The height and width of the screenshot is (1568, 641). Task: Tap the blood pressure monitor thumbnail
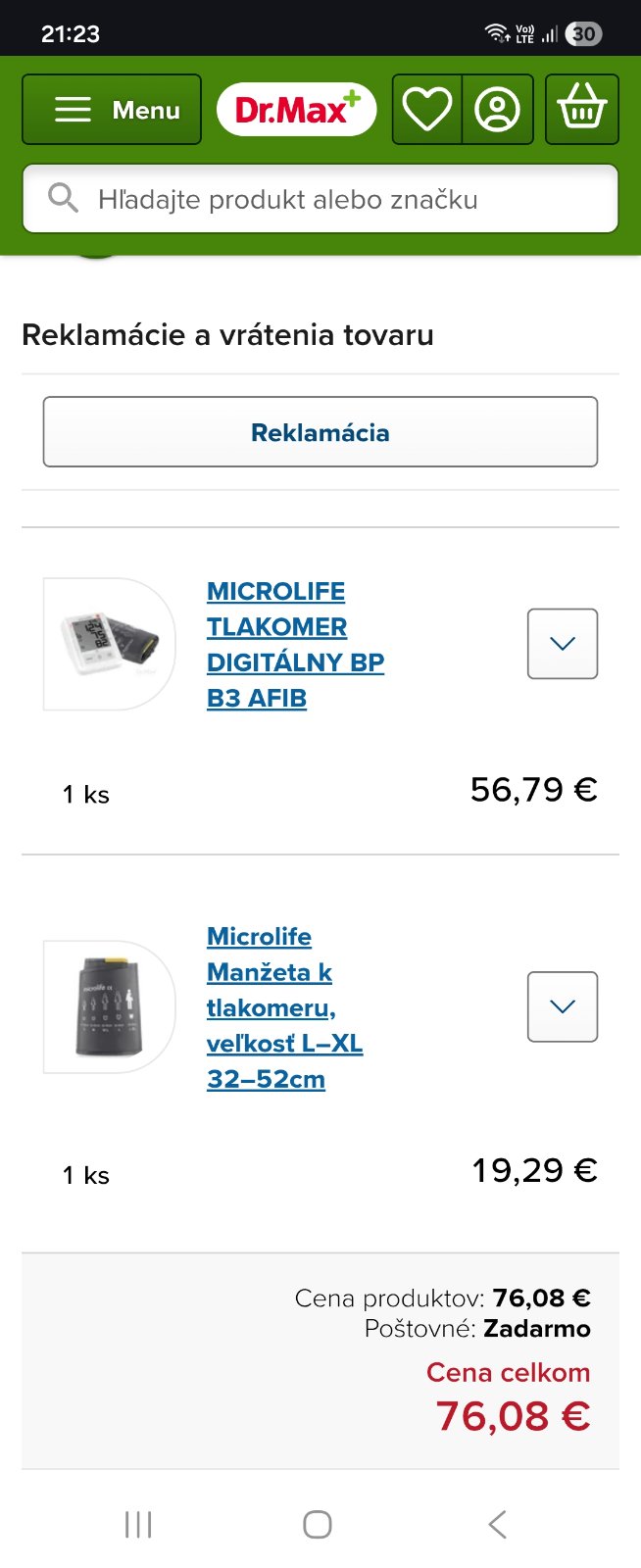(109, 644)
